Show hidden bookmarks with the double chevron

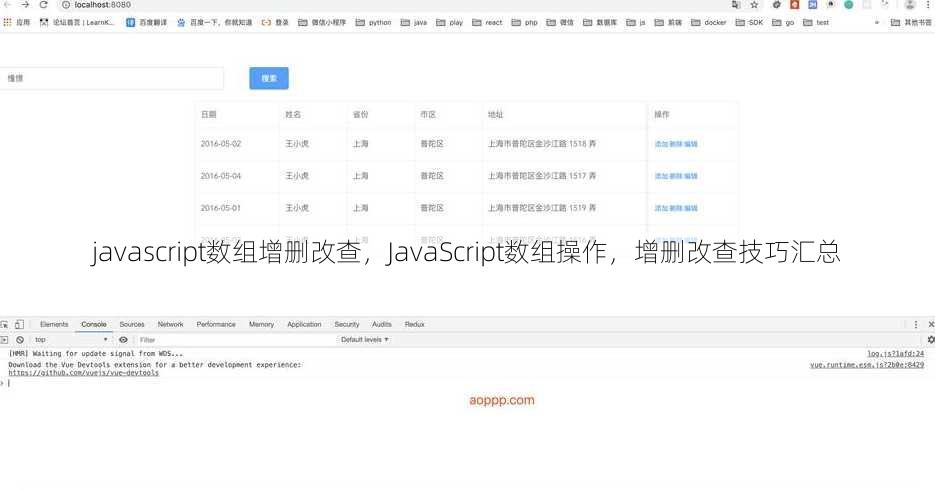pyautogui.click(x=877, y=22)
